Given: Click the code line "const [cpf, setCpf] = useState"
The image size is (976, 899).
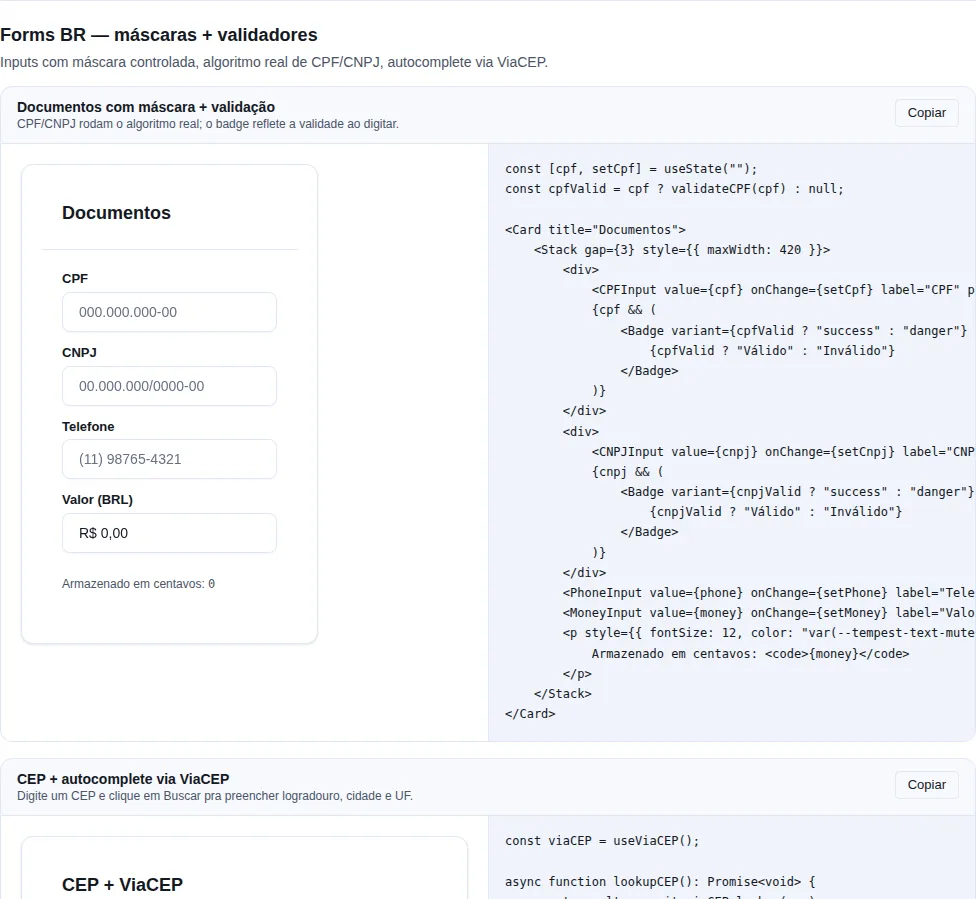Looking at the screenshot, I should [631, 169].
